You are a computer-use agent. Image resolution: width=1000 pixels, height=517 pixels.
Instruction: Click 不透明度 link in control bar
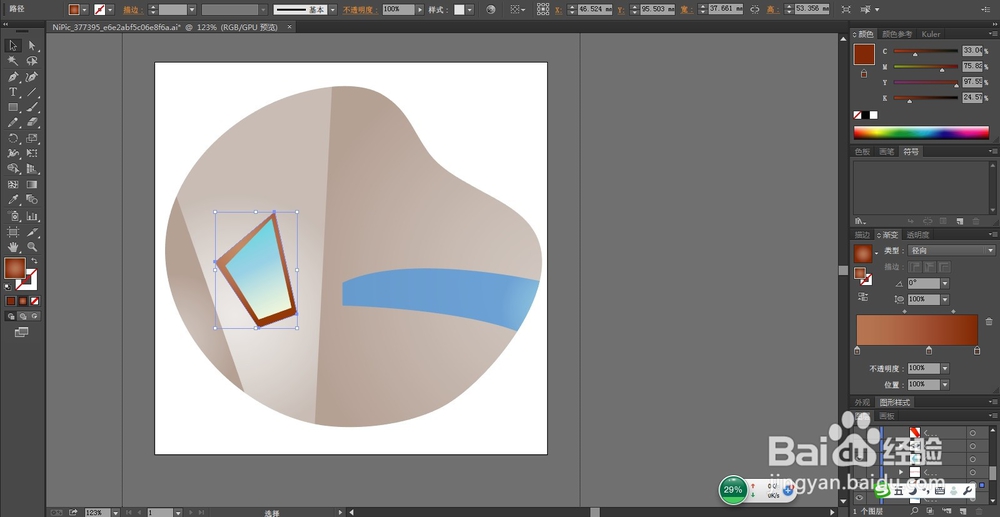[360, 10]
